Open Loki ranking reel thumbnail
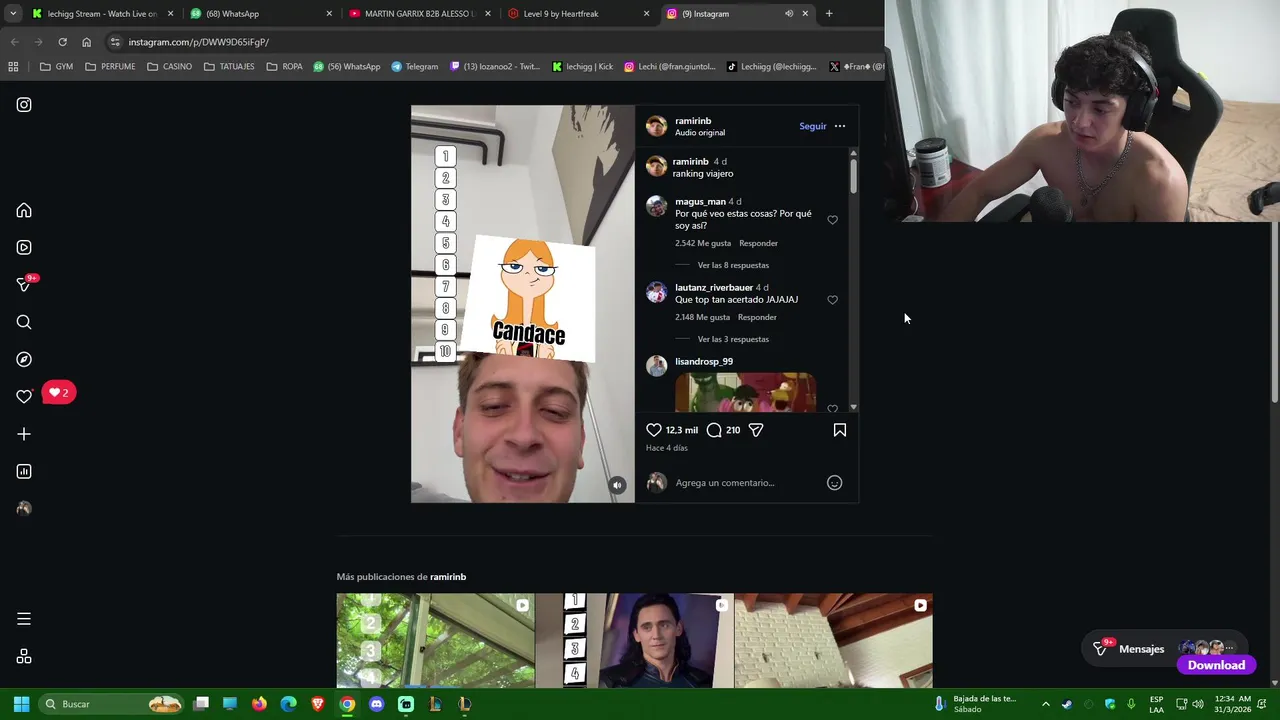This screenshot has width=1280, height=720. pos(634,640)
